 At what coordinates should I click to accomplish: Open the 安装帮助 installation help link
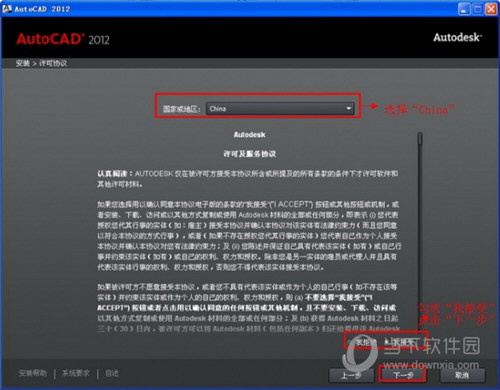coord(33,373)
